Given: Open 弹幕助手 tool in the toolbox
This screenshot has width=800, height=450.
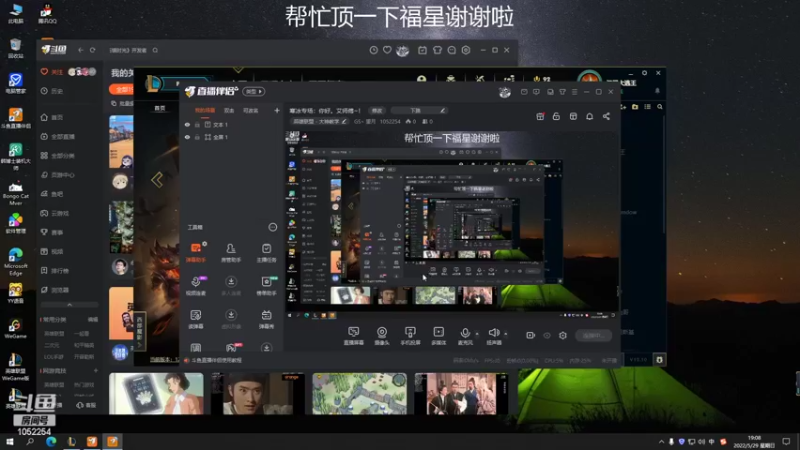Looking at the screenshot, I should (x=196, y=252).
